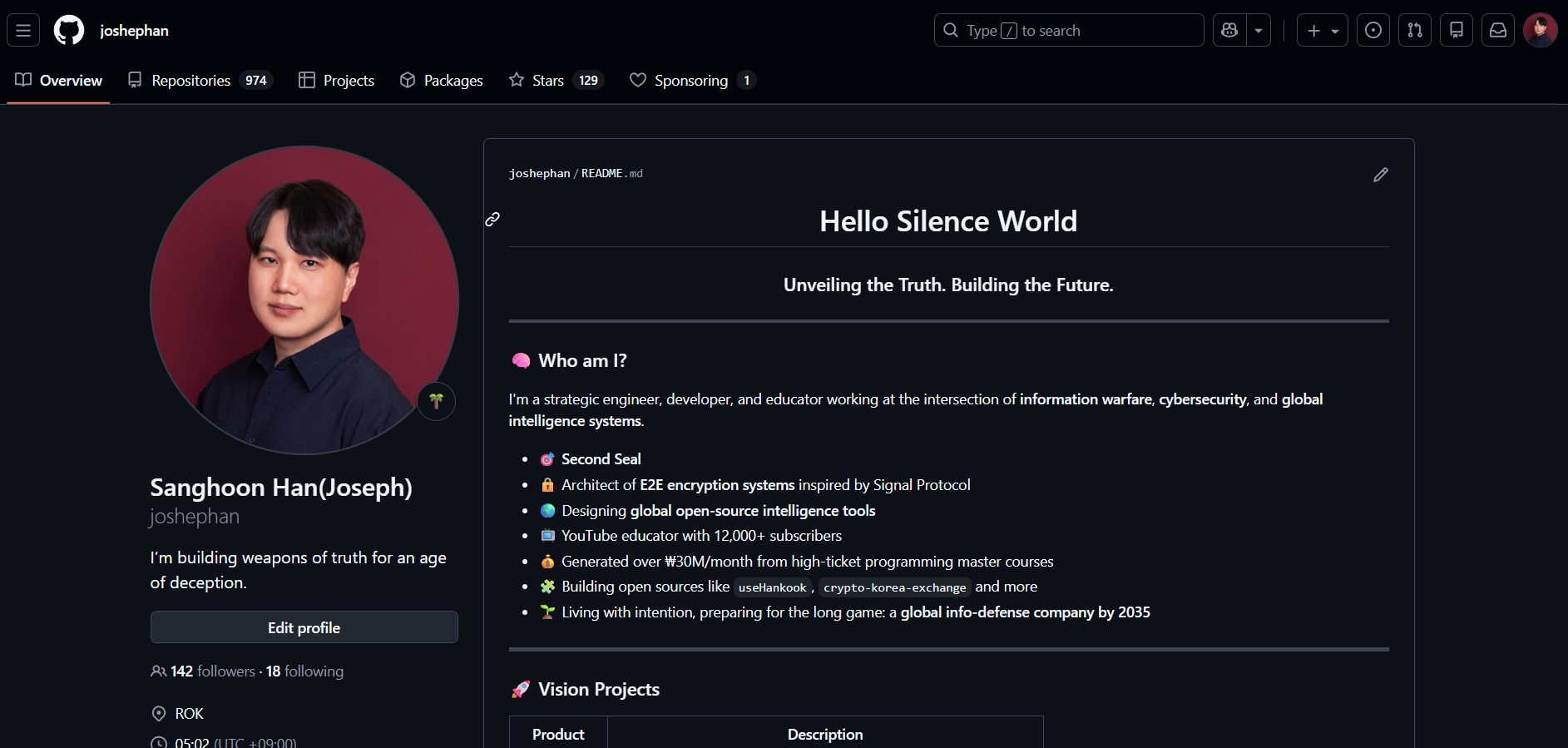Open Pull requests icon in header
This screenshot has width=1568, height=748.
[x=1415, y=31]
